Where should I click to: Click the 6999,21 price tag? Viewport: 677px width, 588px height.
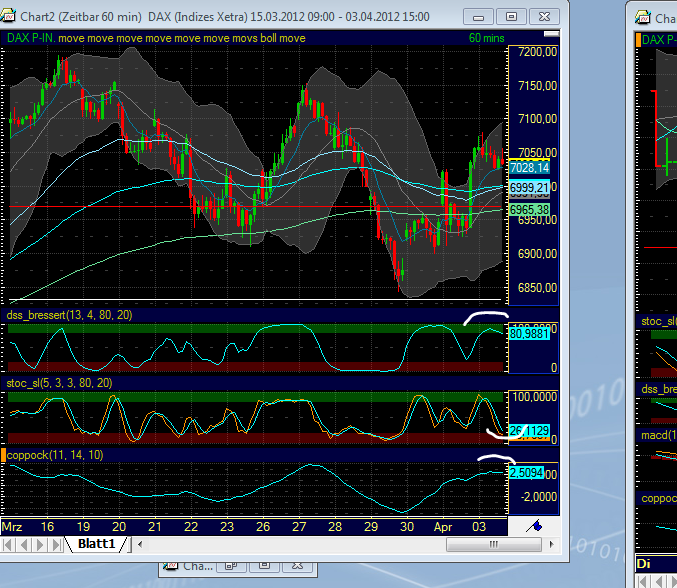(x=529, y=187)
